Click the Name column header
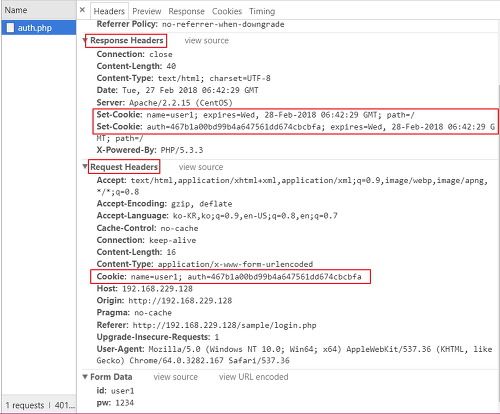 point(39,10)
